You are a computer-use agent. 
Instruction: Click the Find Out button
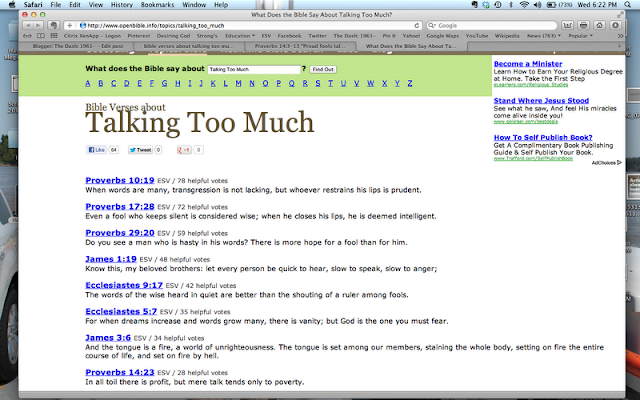tap(323, 69)
